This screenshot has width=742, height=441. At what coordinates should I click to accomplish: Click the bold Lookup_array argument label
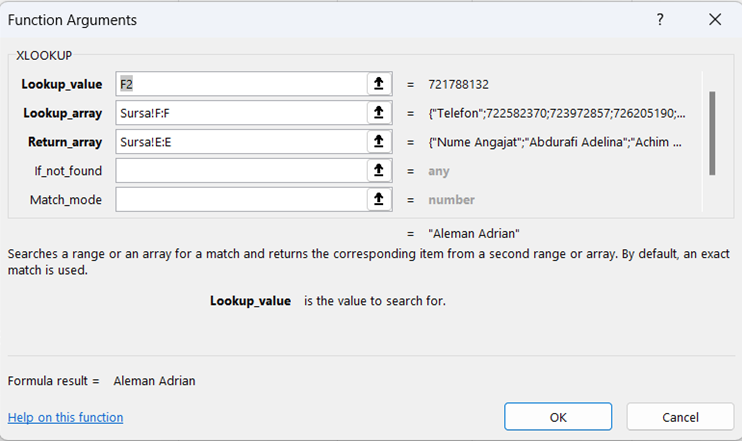coord(62,114)
